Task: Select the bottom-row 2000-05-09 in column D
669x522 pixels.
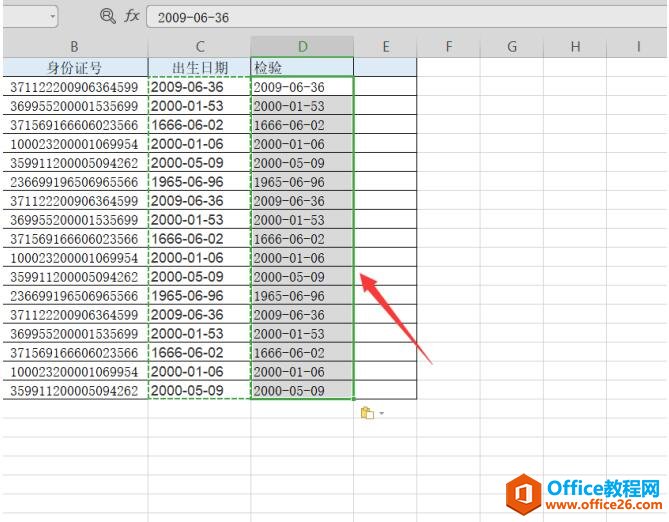Action: pos(303,391)
